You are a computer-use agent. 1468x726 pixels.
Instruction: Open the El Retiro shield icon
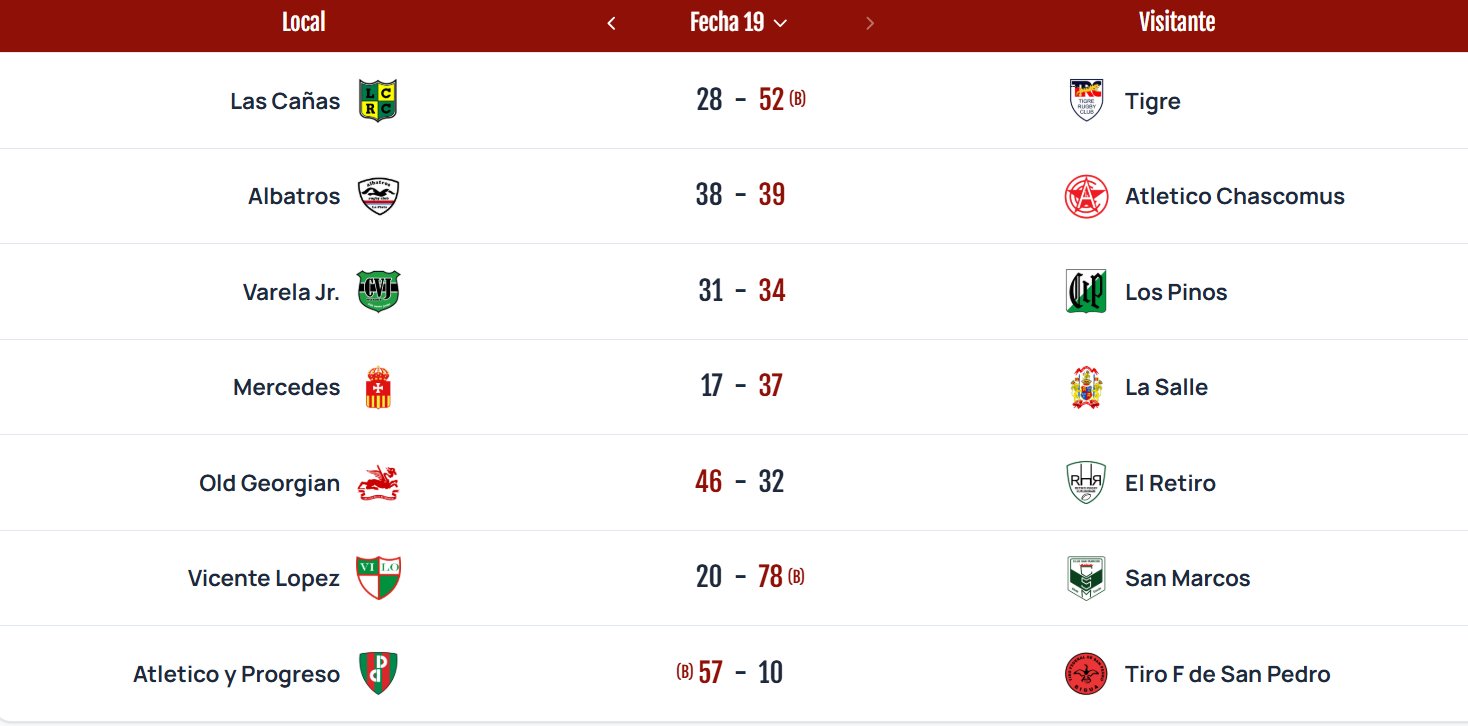pos(1086,482)
